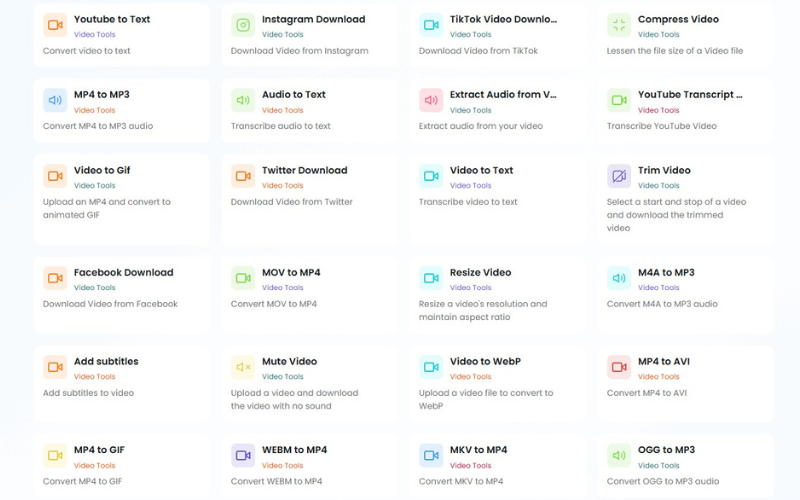Click 'Add subtitles to video' description
The width and height of the screenshot is (800, 500).
tap(88, 393)
